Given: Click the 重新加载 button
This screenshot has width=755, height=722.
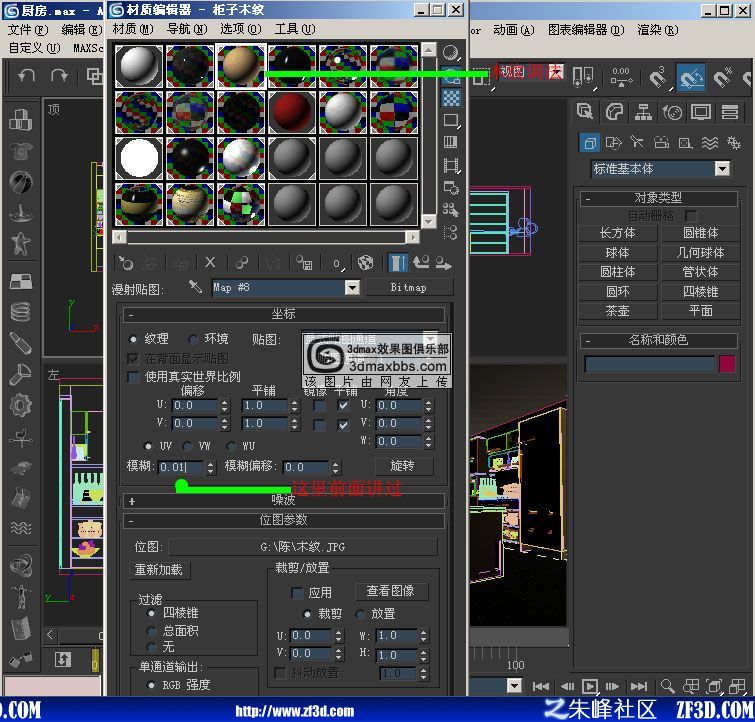Looking at the screenshot, I should tap(158, 570).
